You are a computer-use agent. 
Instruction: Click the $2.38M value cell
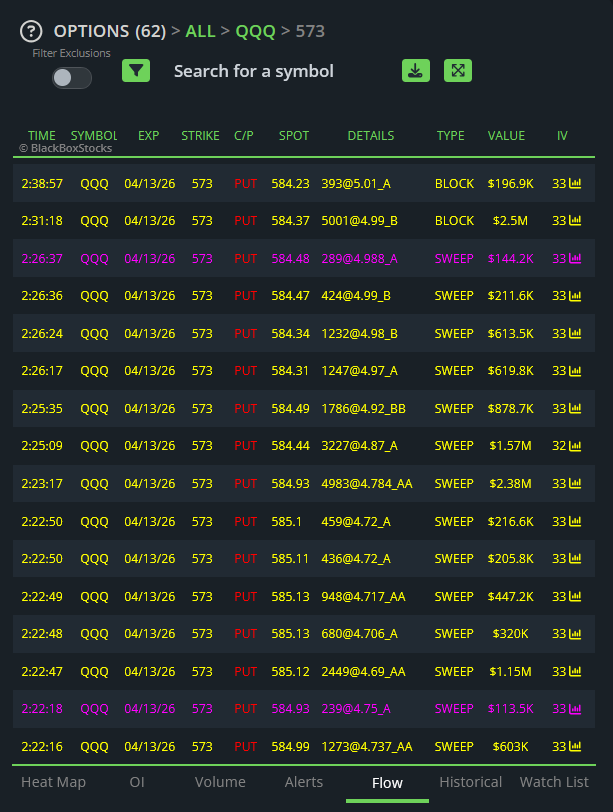tap(510, 484)
